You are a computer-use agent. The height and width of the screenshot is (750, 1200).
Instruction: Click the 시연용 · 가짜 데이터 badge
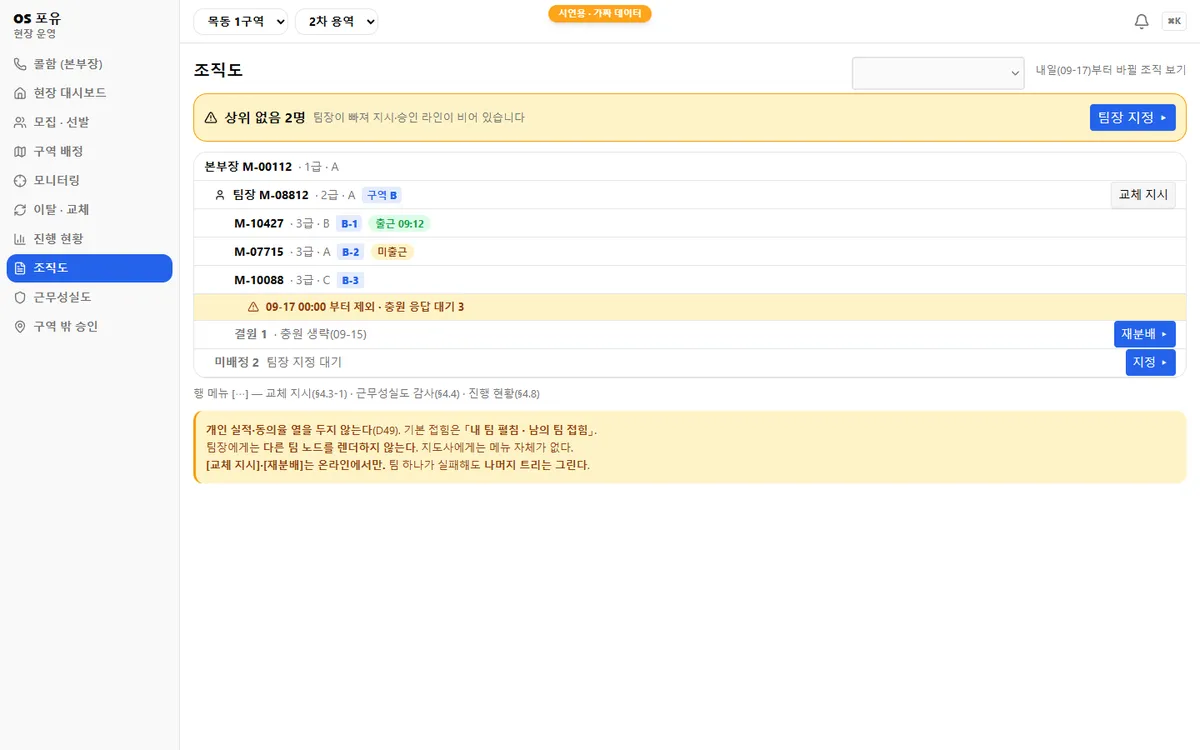click(600, 13)
